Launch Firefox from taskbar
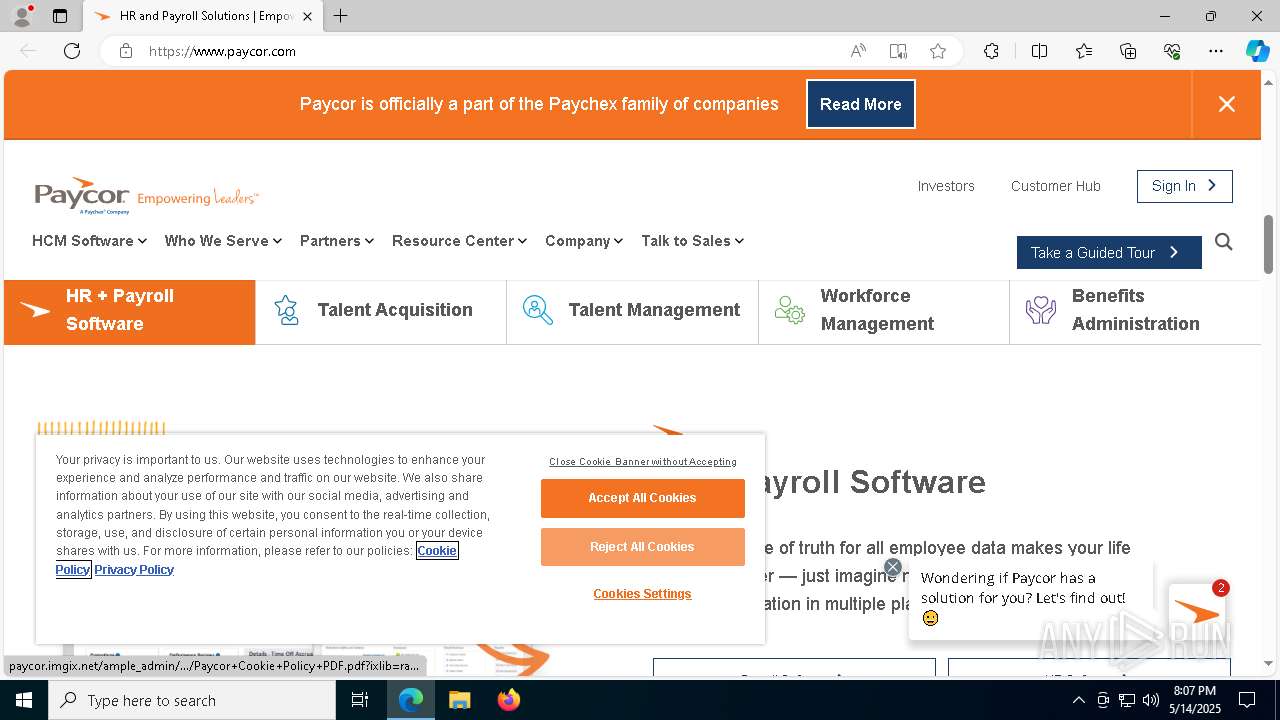 508,700
